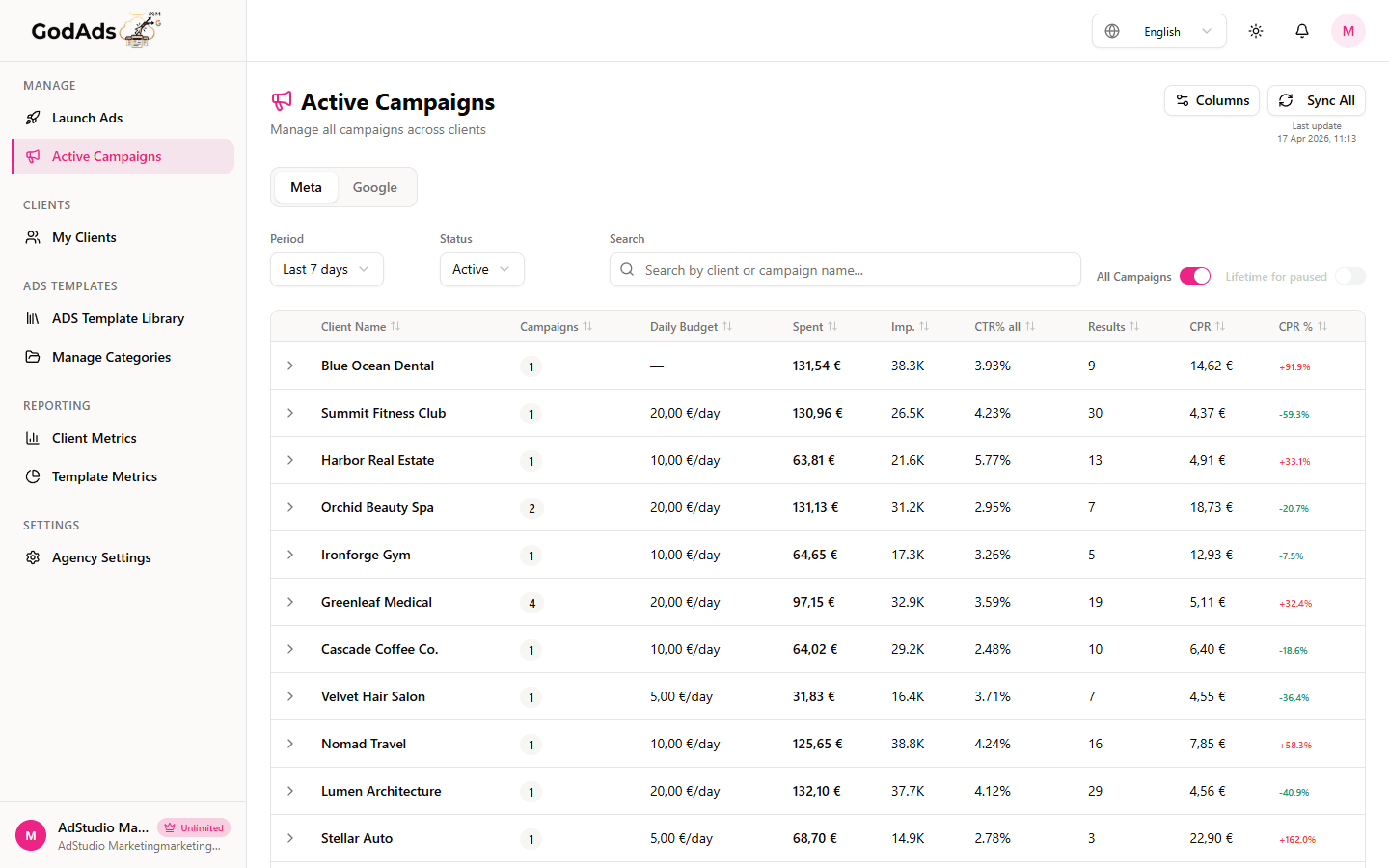Select the Launch Ads rocket icon
Screen dimensions: 1389x868
coord(32,118)
